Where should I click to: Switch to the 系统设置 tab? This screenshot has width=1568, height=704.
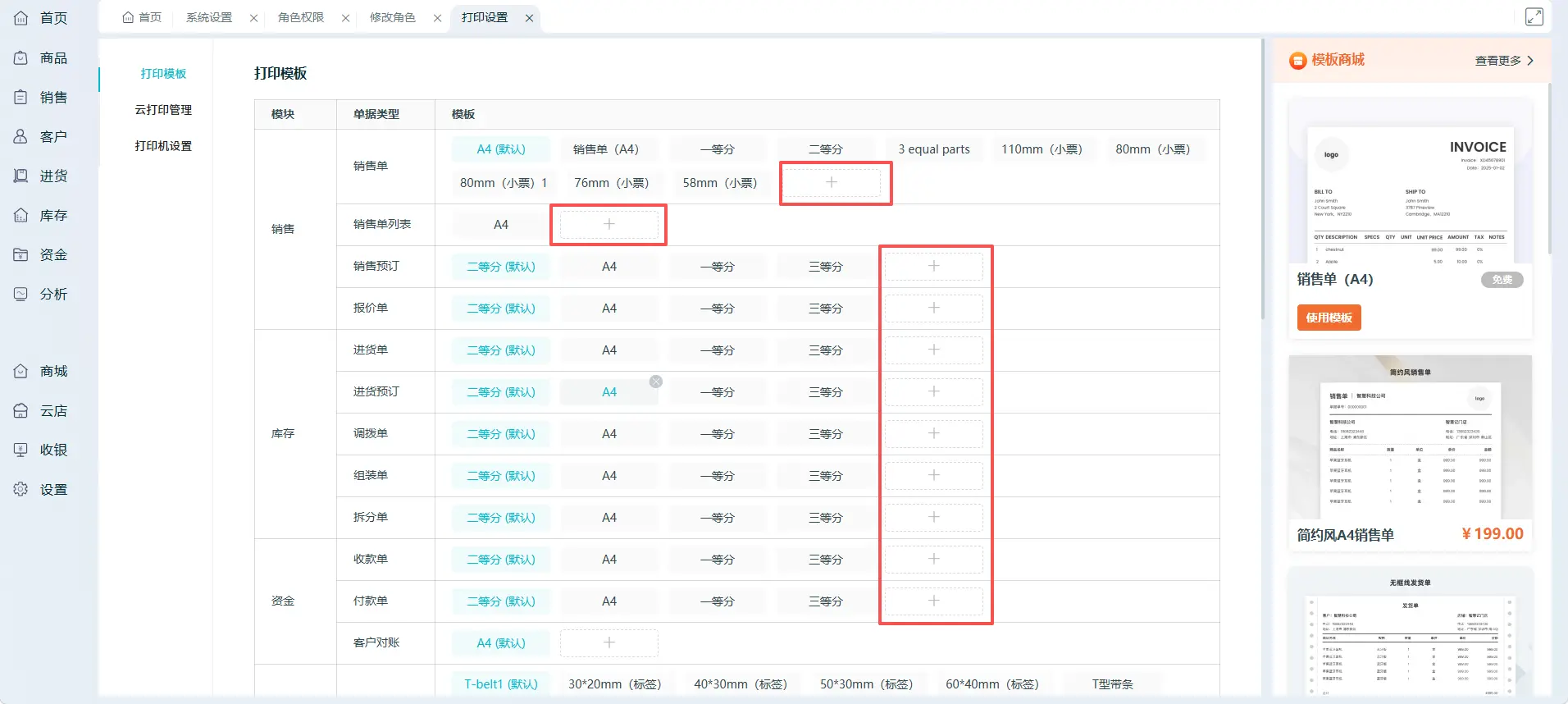click(x=209, y=17)
